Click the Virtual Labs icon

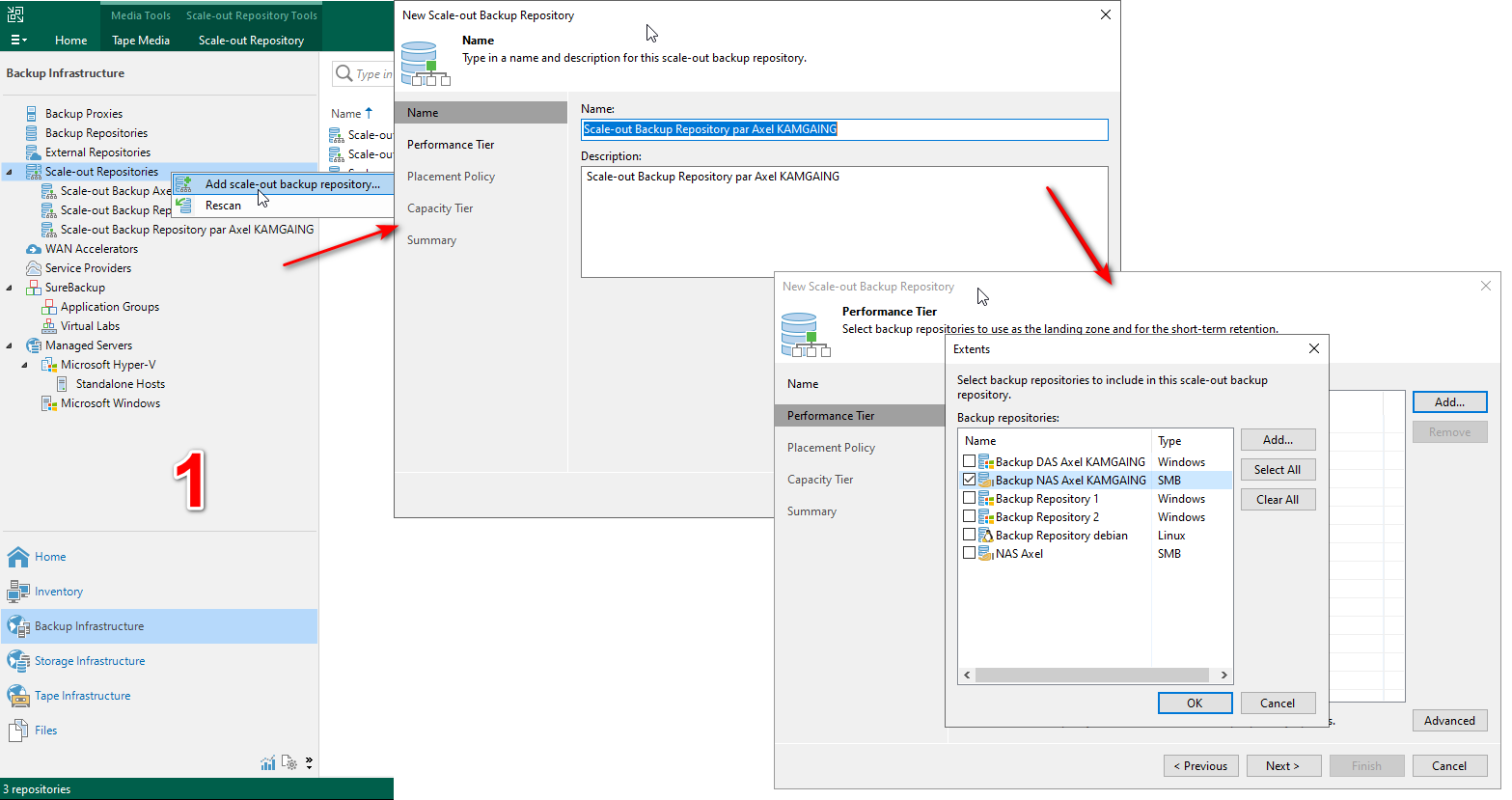49,326
